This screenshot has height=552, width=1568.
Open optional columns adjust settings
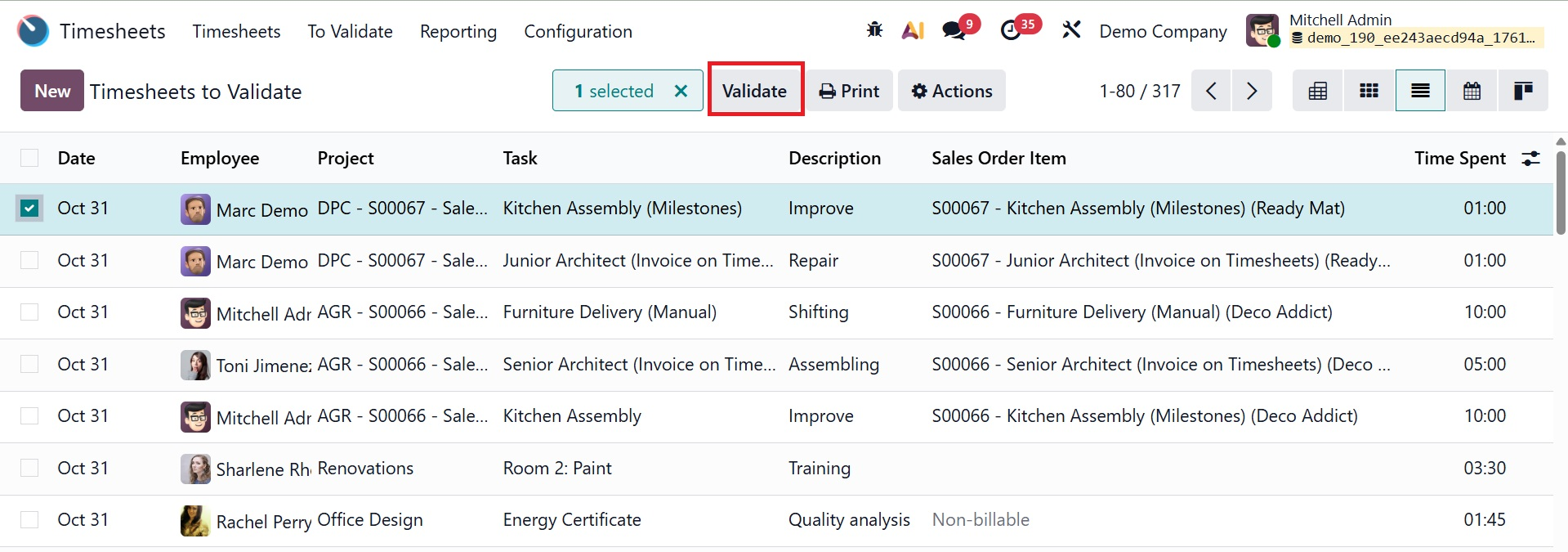coord(1530,159)
